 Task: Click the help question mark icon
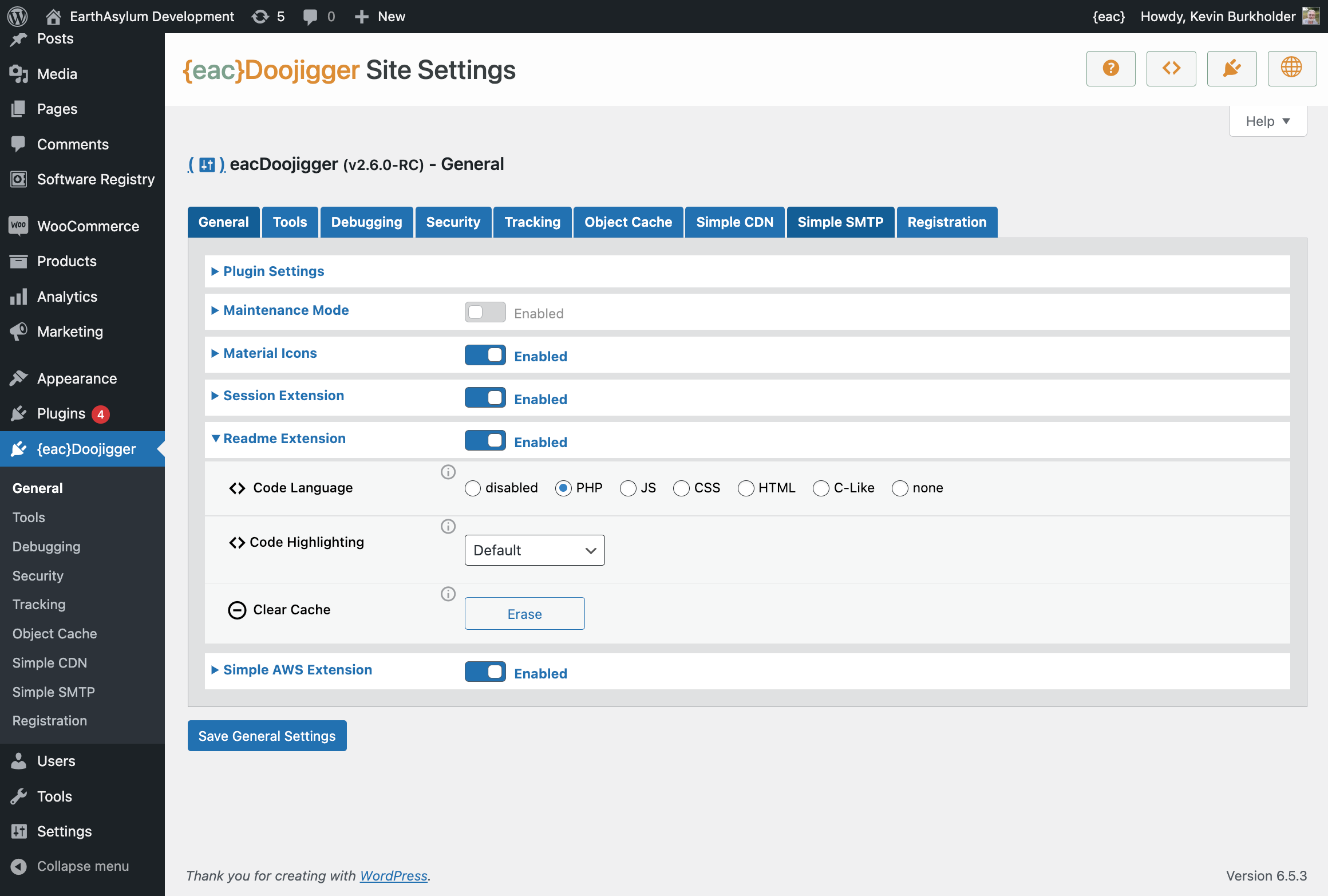(1111, 68)
